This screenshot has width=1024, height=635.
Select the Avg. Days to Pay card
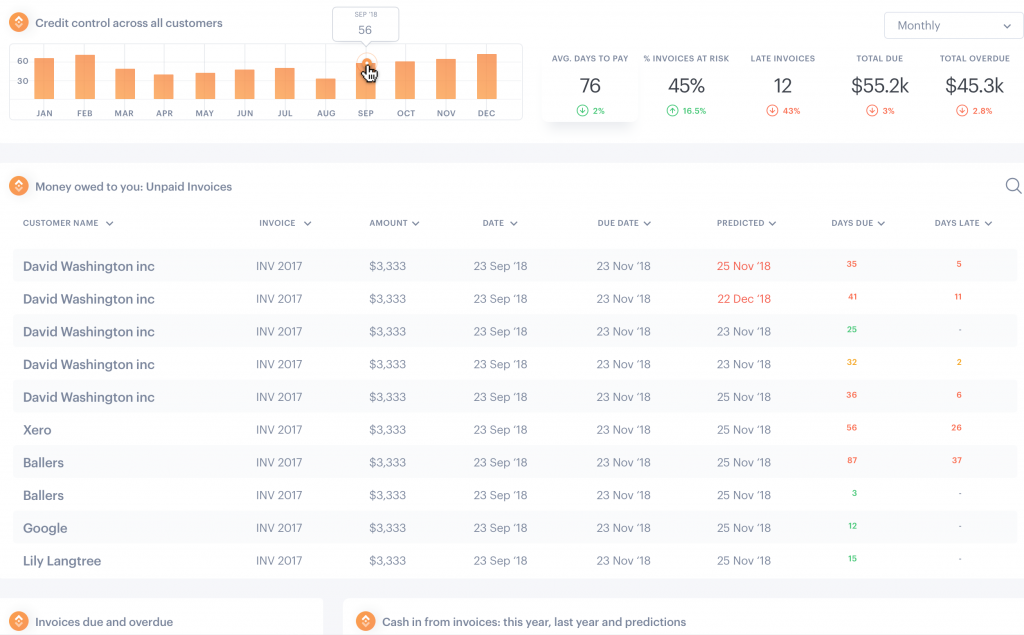pos(590,85)
